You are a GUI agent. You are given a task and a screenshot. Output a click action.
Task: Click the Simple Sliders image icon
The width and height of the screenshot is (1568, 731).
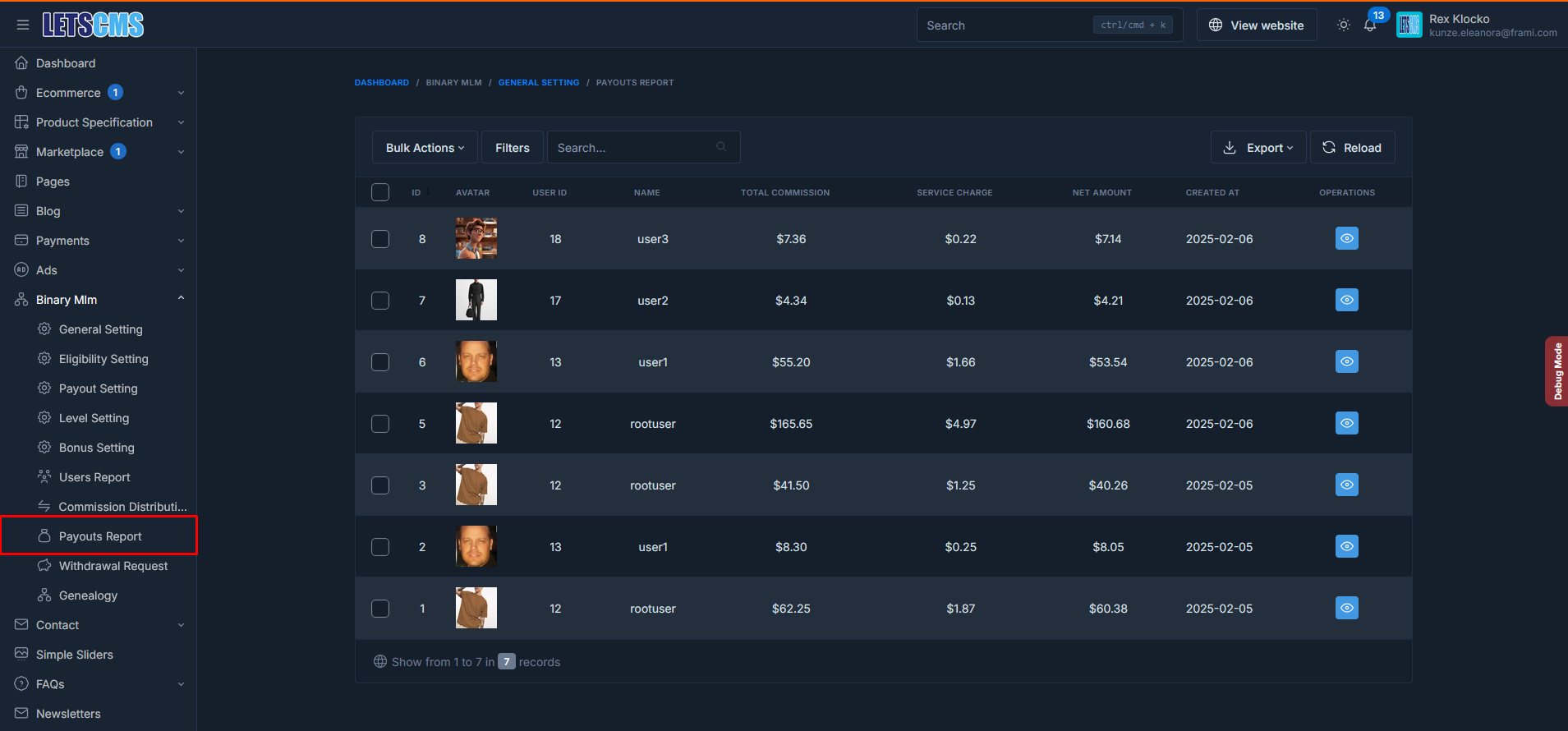click(x=21, y=654)
